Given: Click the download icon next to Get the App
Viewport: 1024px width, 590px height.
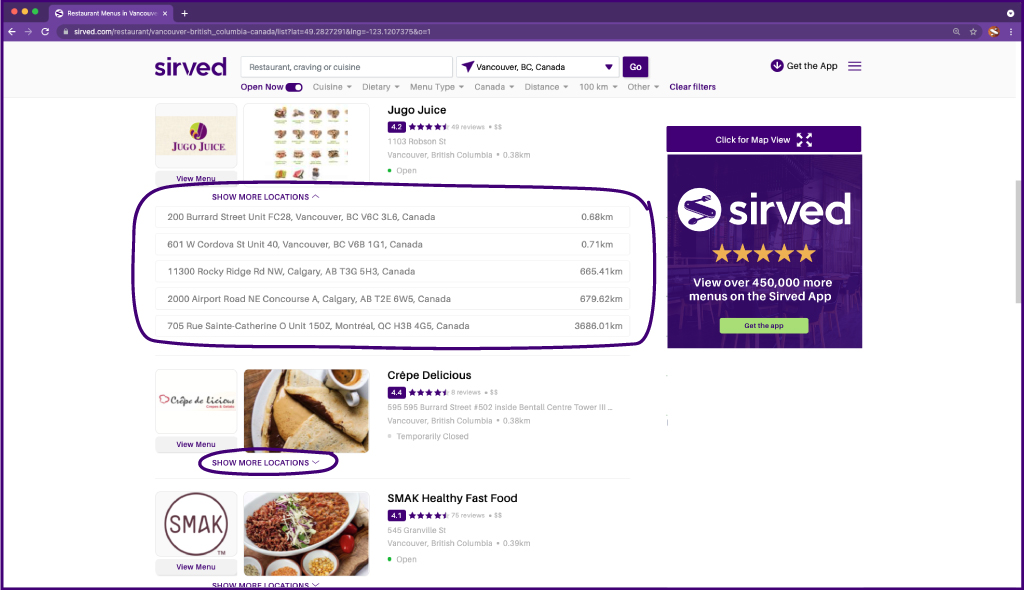Looking at the screenshot, I should (776, 66).
